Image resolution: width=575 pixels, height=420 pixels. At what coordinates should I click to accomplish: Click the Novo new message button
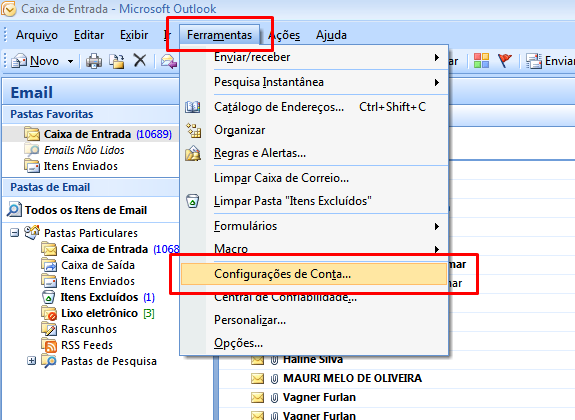pos(35,61)
